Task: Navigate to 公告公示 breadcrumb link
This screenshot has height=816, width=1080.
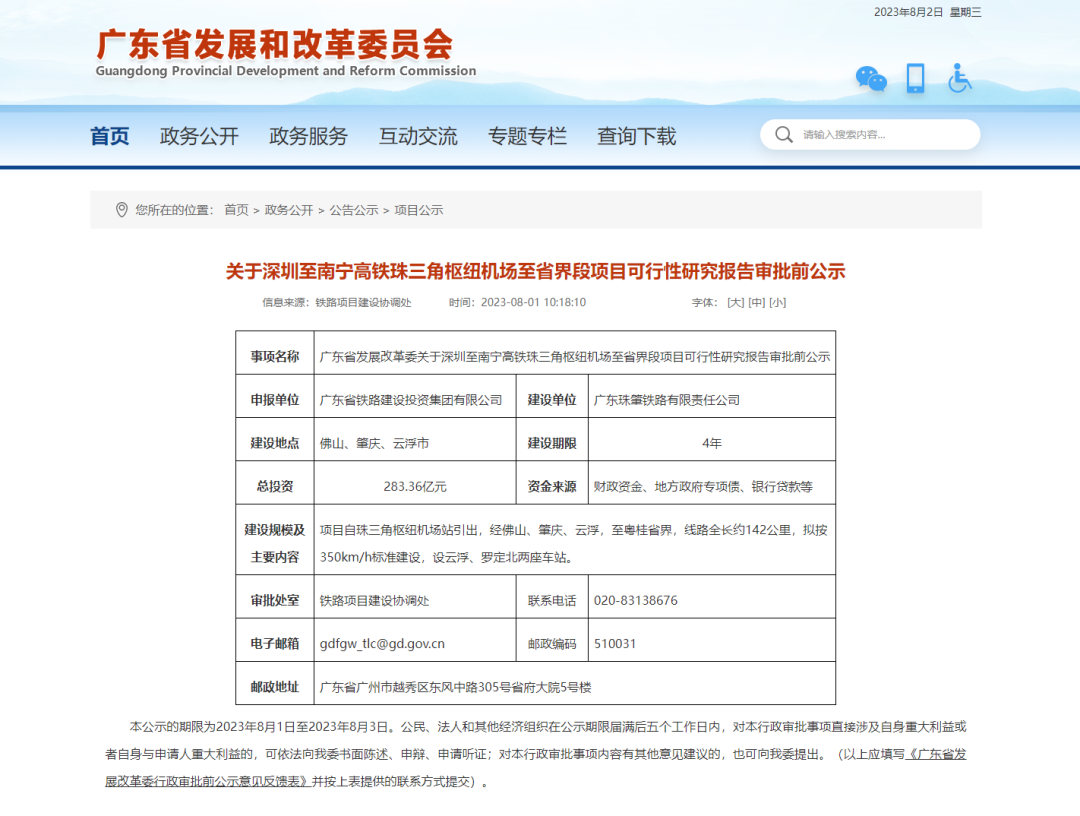Action: 354,210
